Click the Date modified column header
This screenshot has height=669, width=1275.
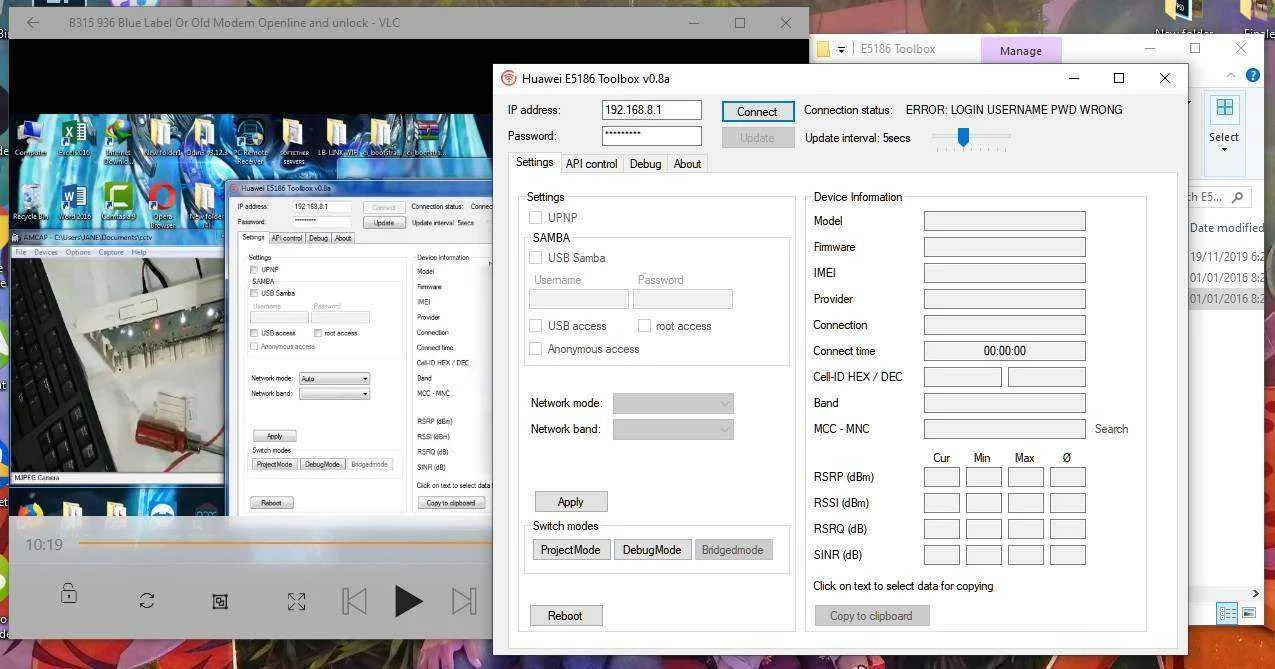(x=1227, y=228)
